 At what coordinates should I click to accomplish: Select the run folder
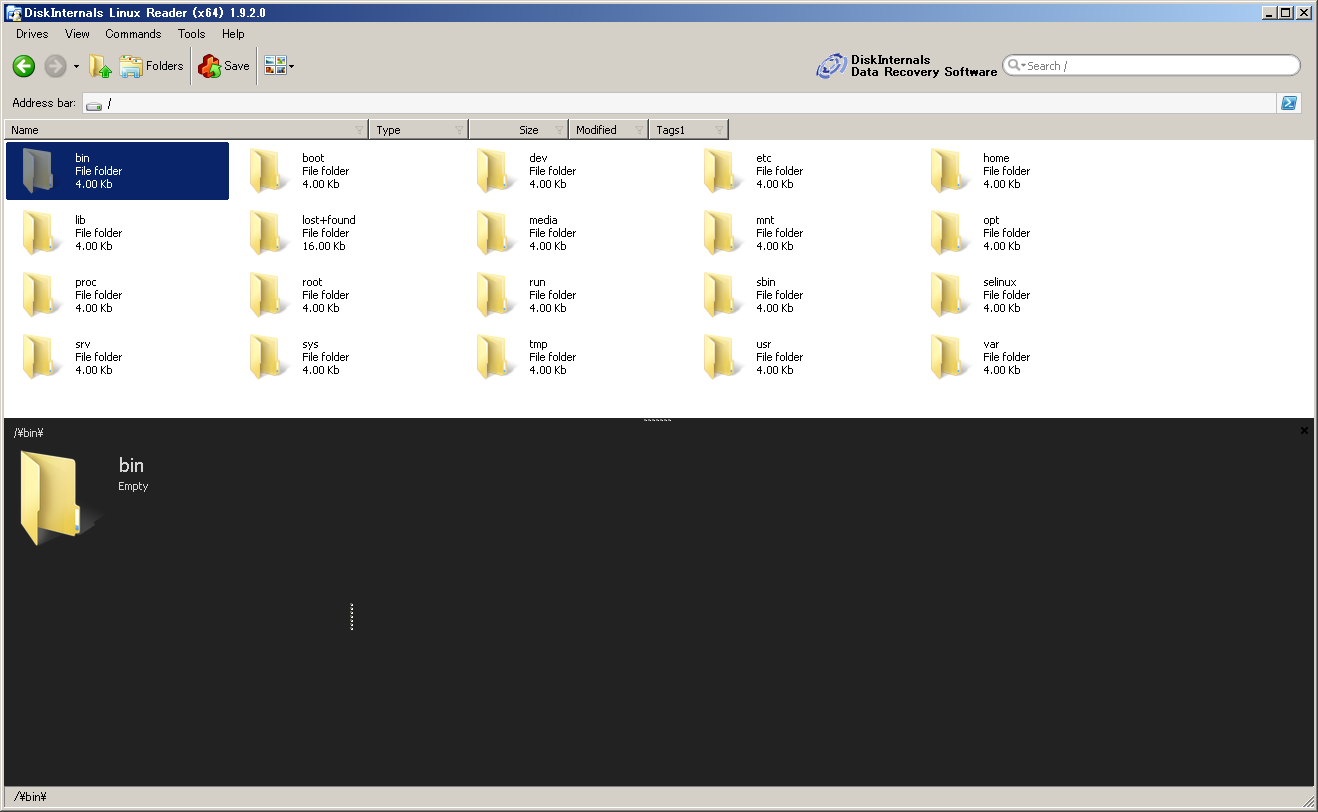[571, 295]
